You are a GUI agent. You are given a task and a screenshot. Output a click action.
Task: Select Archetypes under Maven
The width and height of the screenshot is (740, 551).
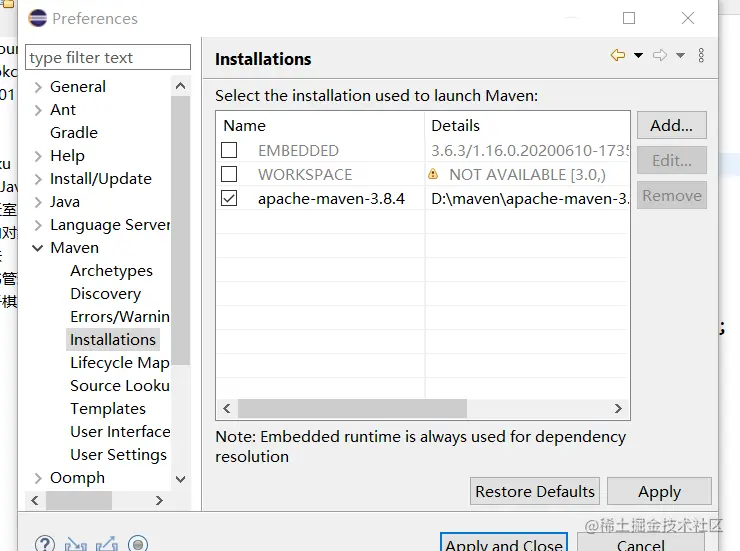[111, 271]
